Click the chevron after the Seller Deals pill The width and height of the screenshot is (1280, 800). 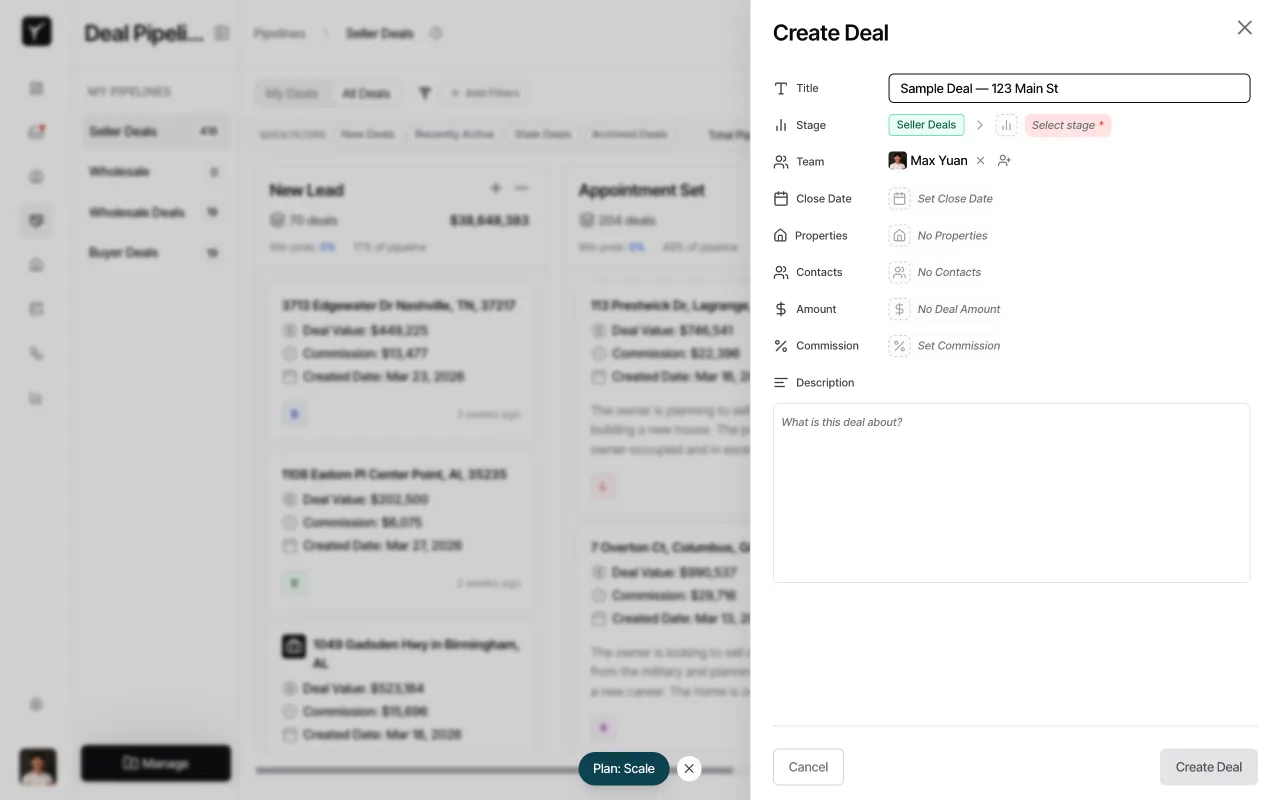979,124
